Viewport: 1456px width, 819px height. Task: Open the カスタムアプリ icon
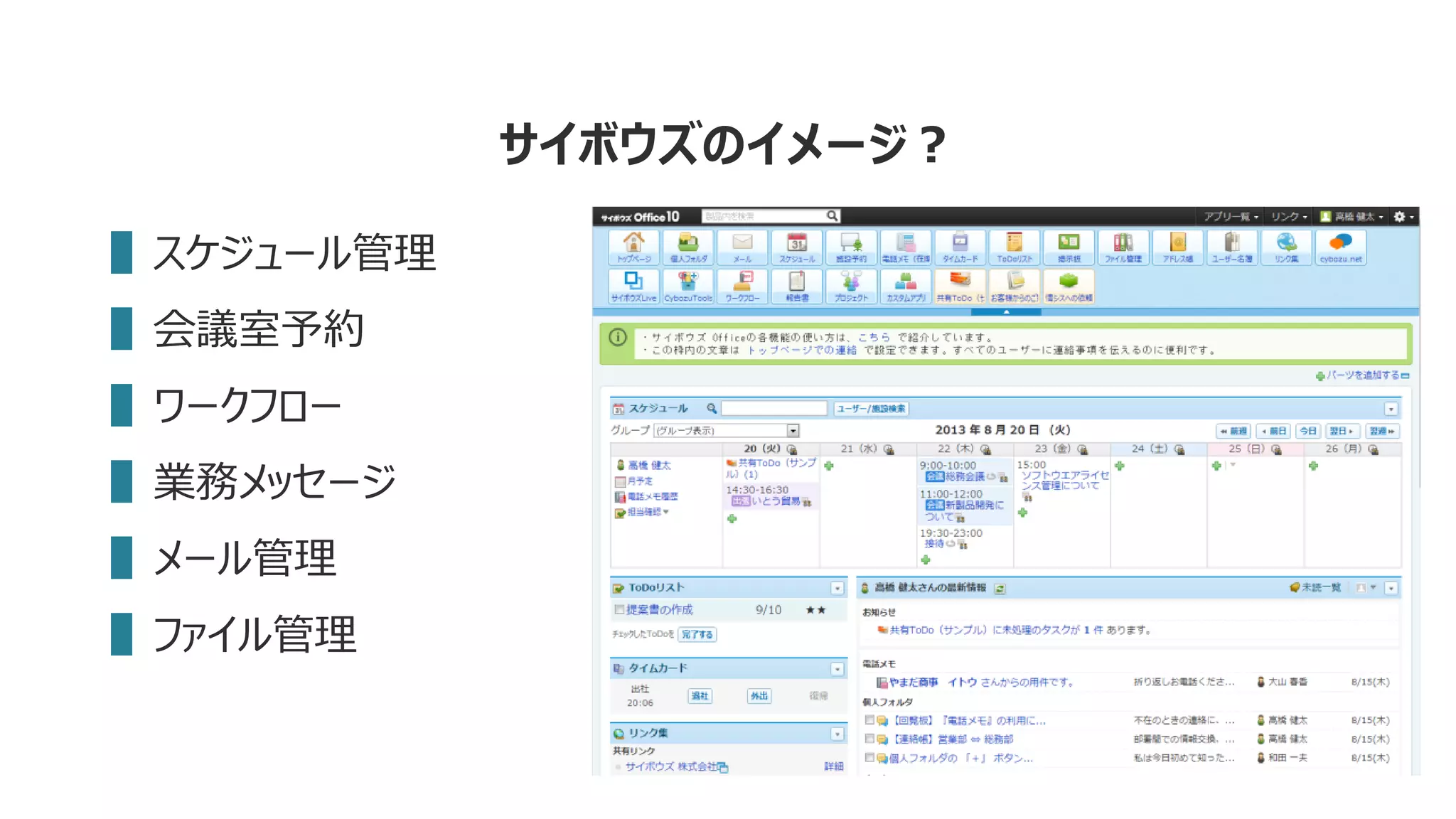click(x=906, y=287)
